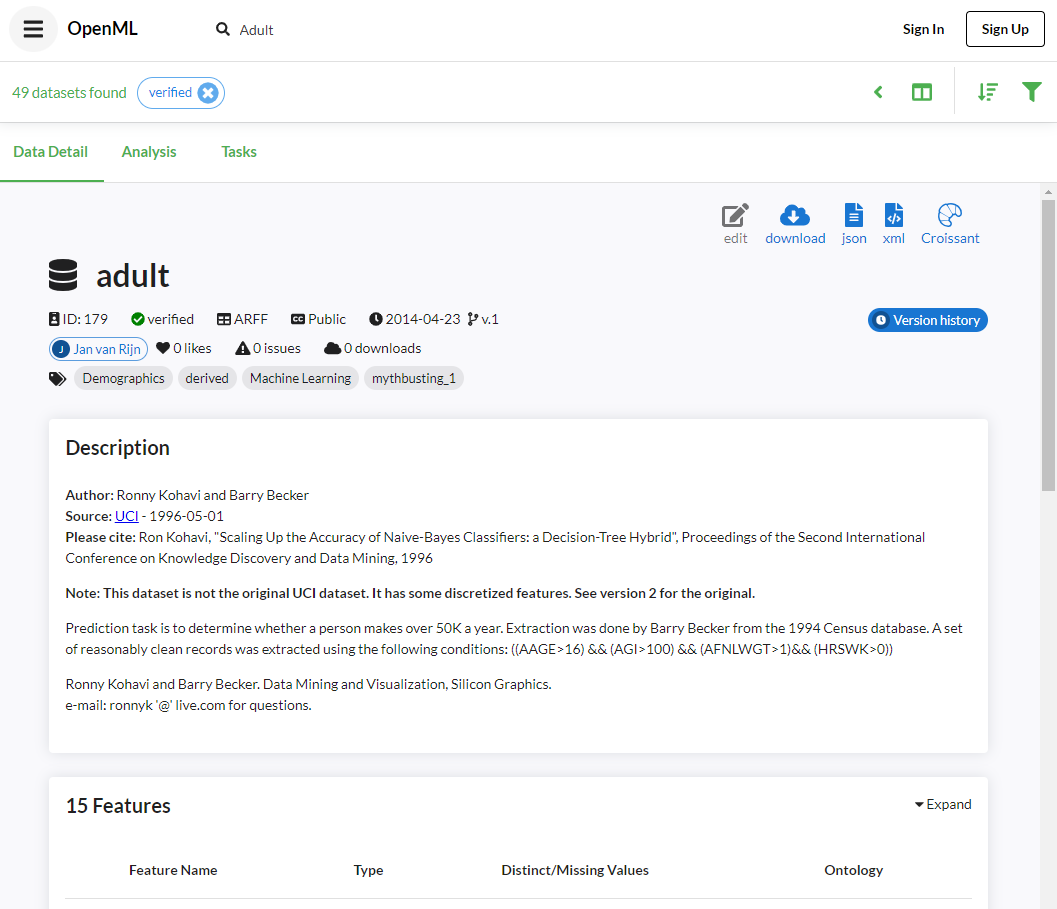
Task: Click the Sign Up button
Action: coord(1004,28)
